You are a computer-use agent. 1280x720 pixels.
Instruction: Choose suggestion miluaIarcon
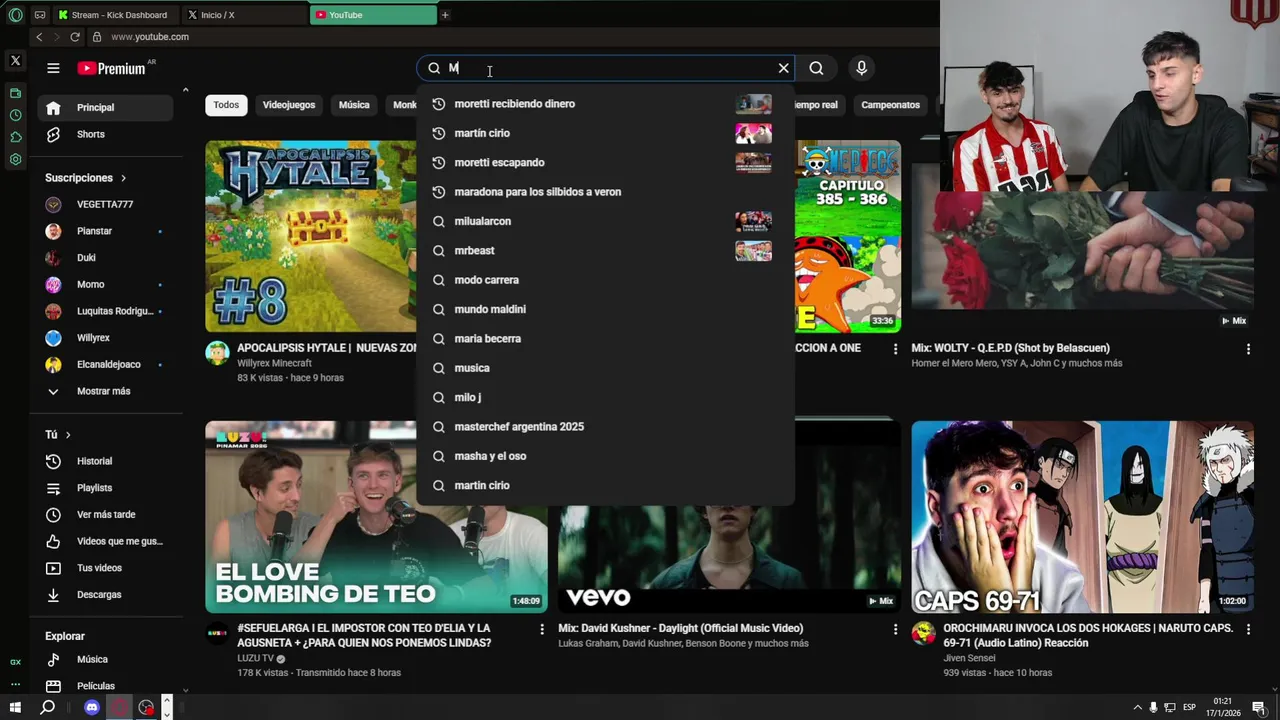point(605,221)
